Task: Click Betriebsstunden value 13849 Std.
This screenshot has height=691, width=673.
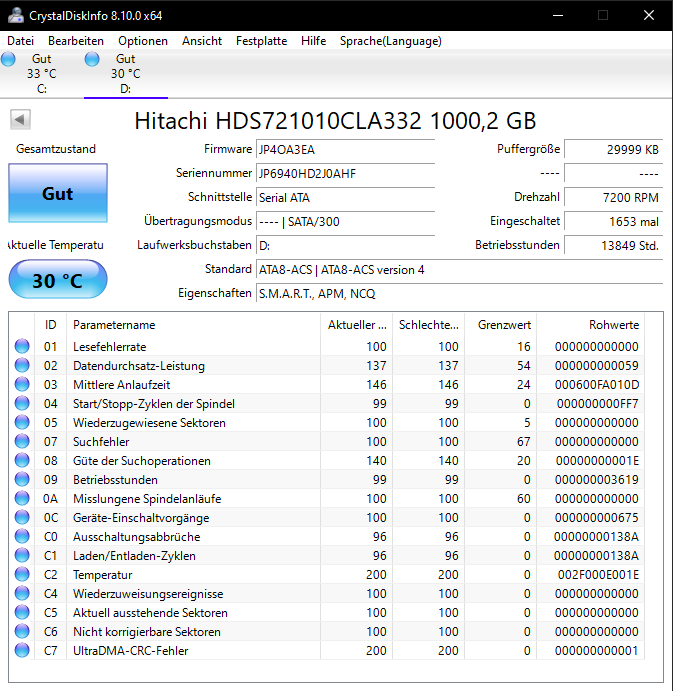Action: pos(614,245)
